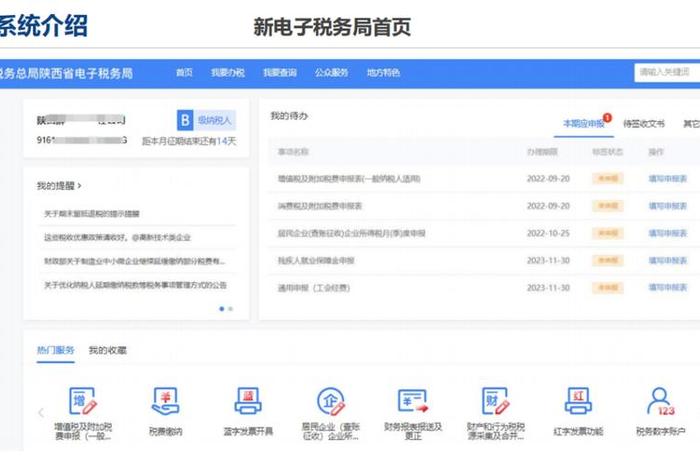700x470 pixels.
Task: Click 填写申报表 for 增值税及附加税费申报表 row
Action: click(667, 179)
